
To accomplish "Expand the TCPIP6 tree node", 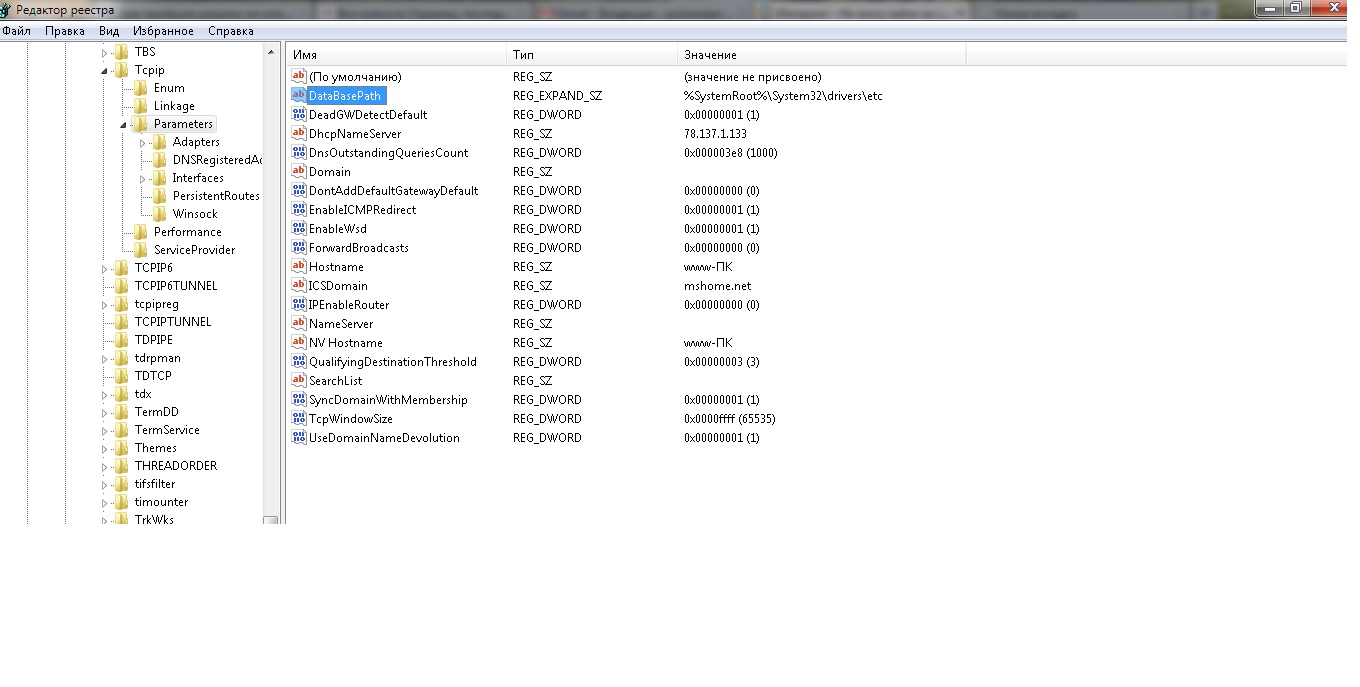I will 105,268.
